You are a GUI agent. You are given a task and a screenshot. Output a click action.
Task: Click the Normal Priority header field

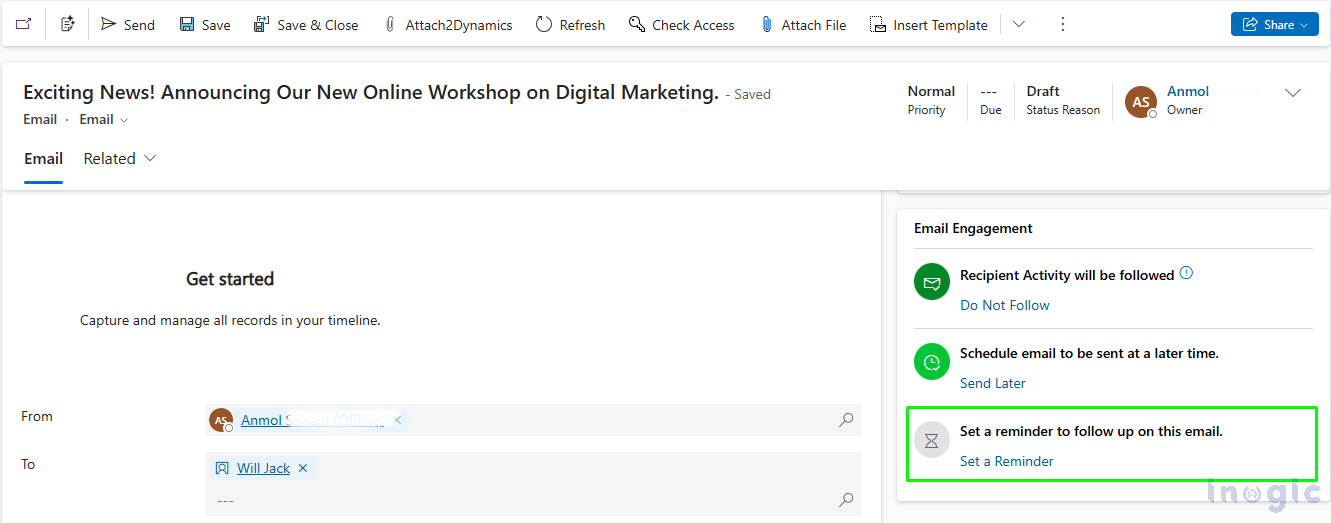(x=931, y=100)
